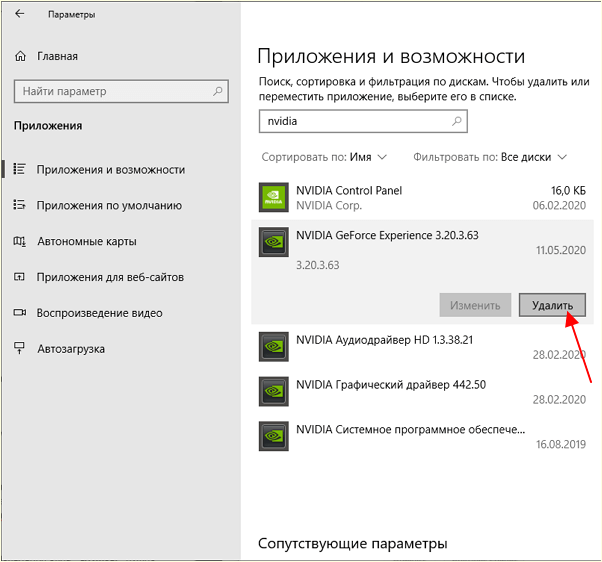Click the NVIDIA Аудиодрайвер HD icon
Image resolution: width=602 pixels, height=562 pixels.
274,347
